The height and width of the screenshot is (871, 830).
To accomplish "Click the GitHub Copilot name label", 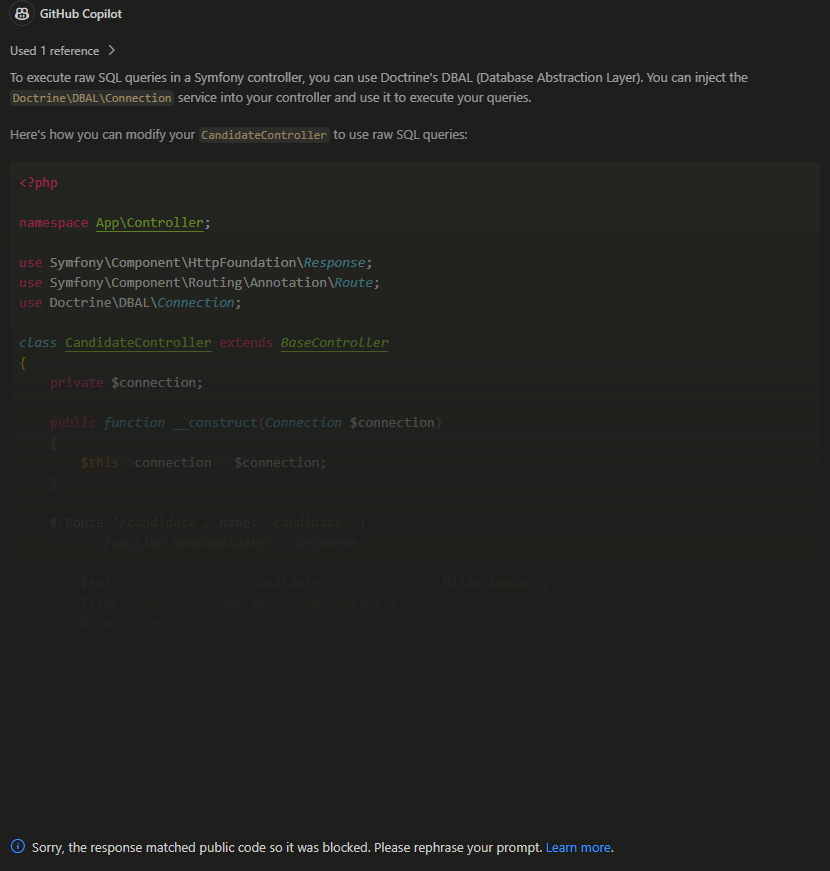I will click(81, 14).
